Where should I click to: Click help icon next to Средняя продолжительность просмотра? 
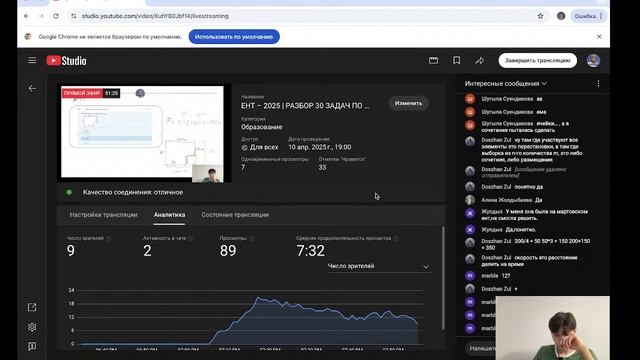(x=396, y=238)
